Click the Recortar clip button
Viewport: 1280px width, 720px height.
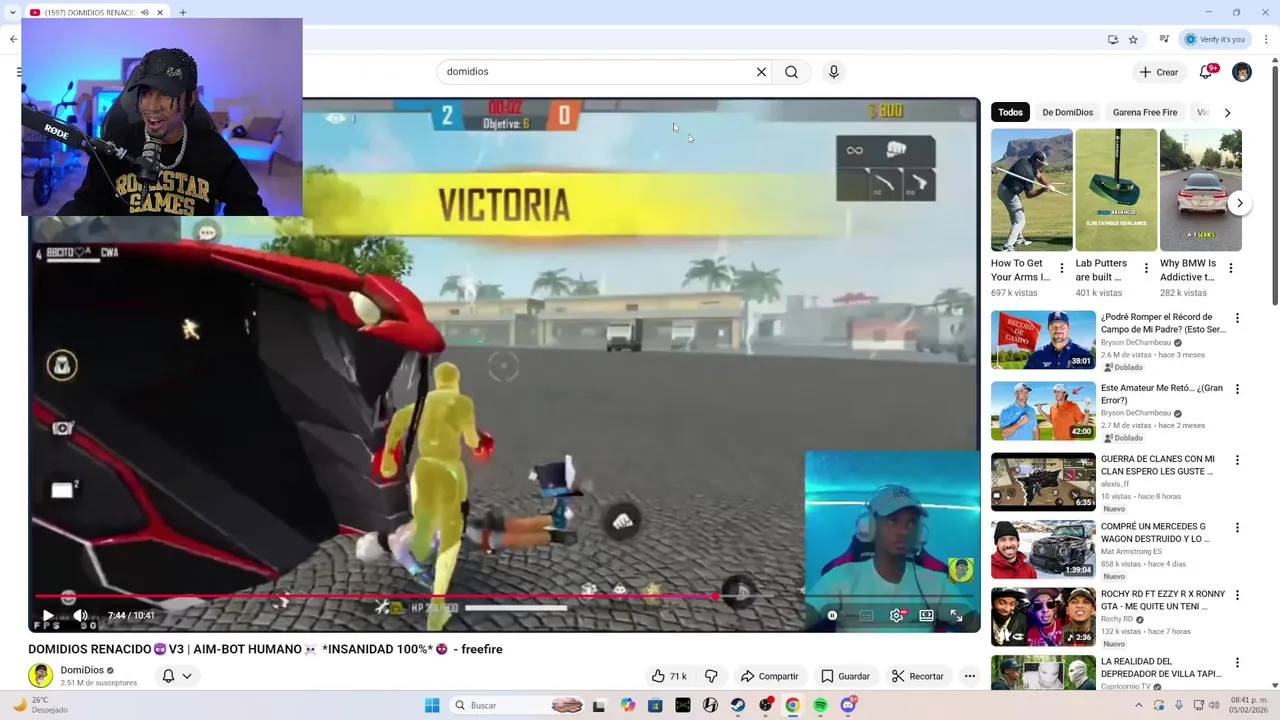(x=917, y=676)
